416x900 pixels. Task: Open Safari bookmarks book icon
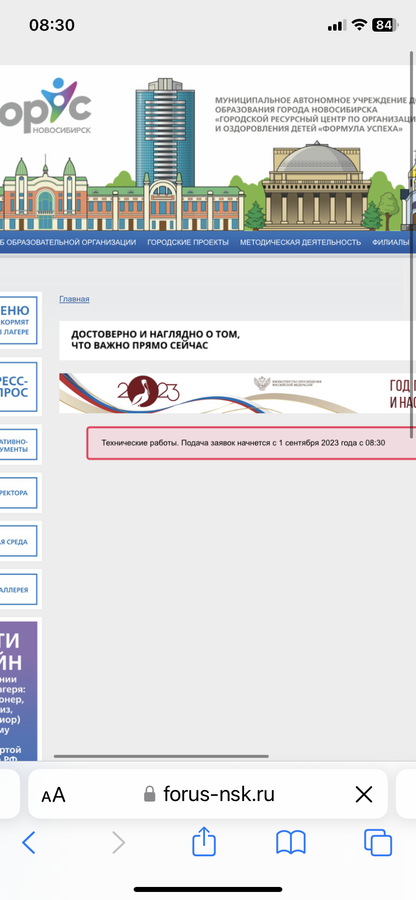pyautogui.click(x=291, y=843)
